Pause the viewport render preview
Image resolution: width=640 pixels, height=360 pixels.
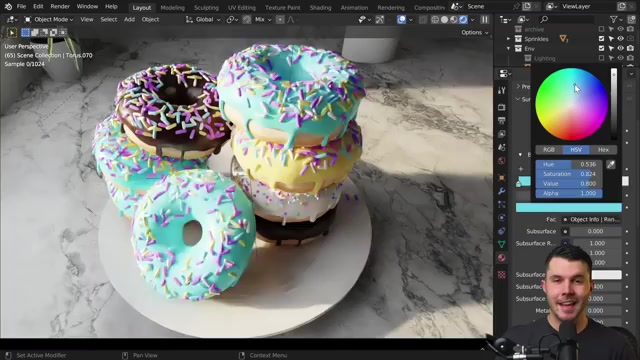point(484,19)
